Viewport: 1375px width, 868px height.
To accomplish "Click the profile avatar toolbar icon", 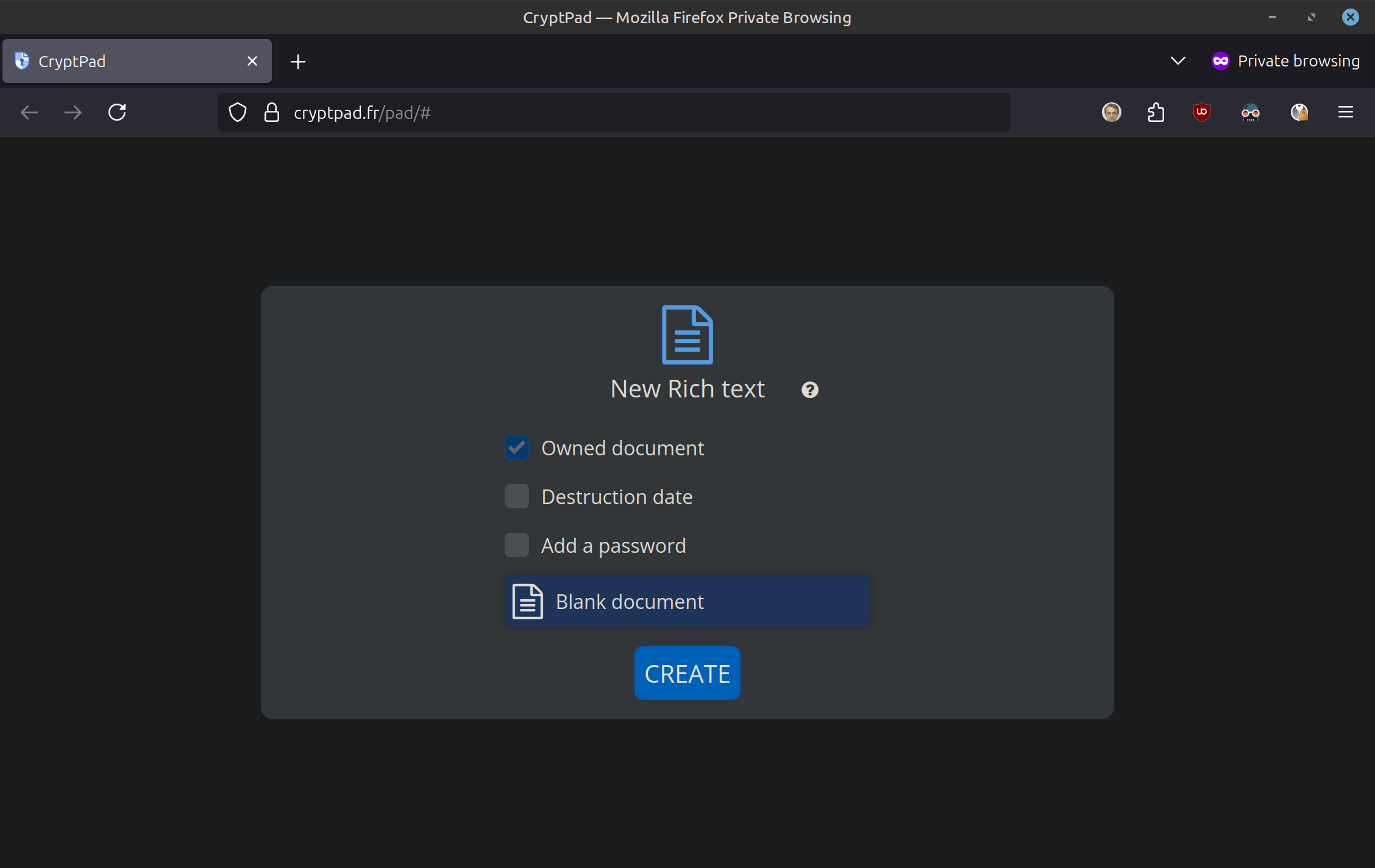I will click(x=1111, y=112).
